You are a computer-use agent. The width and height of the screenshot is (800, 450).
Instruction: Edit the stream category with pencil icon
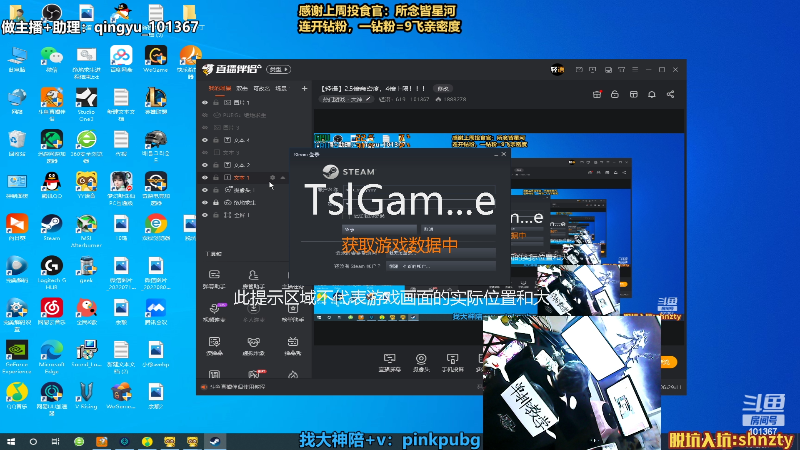pos(368,99)
